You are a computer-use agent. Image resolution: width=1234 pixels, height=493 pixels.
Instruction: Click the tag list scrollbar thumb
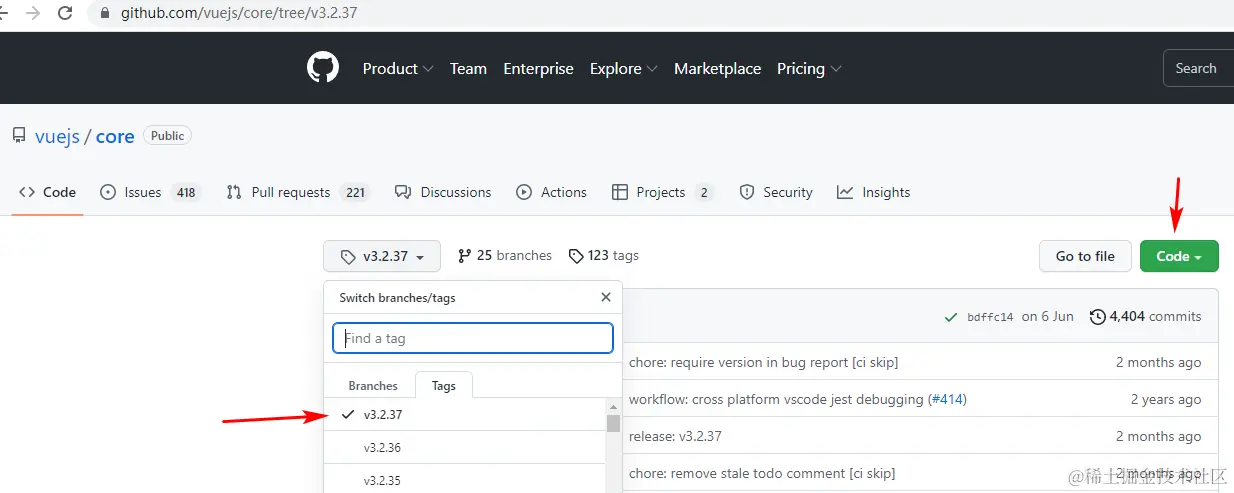[613, 422]
